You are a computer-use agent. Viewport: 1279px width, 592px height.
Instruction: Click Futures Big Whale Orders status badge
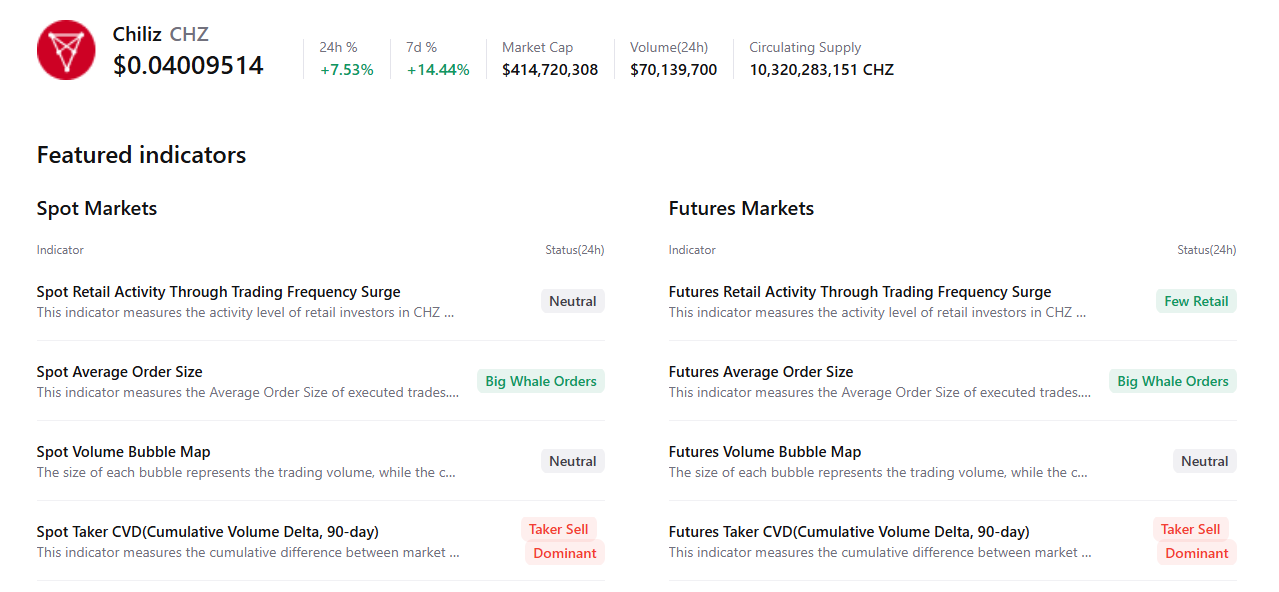[x=1172, y=381]
